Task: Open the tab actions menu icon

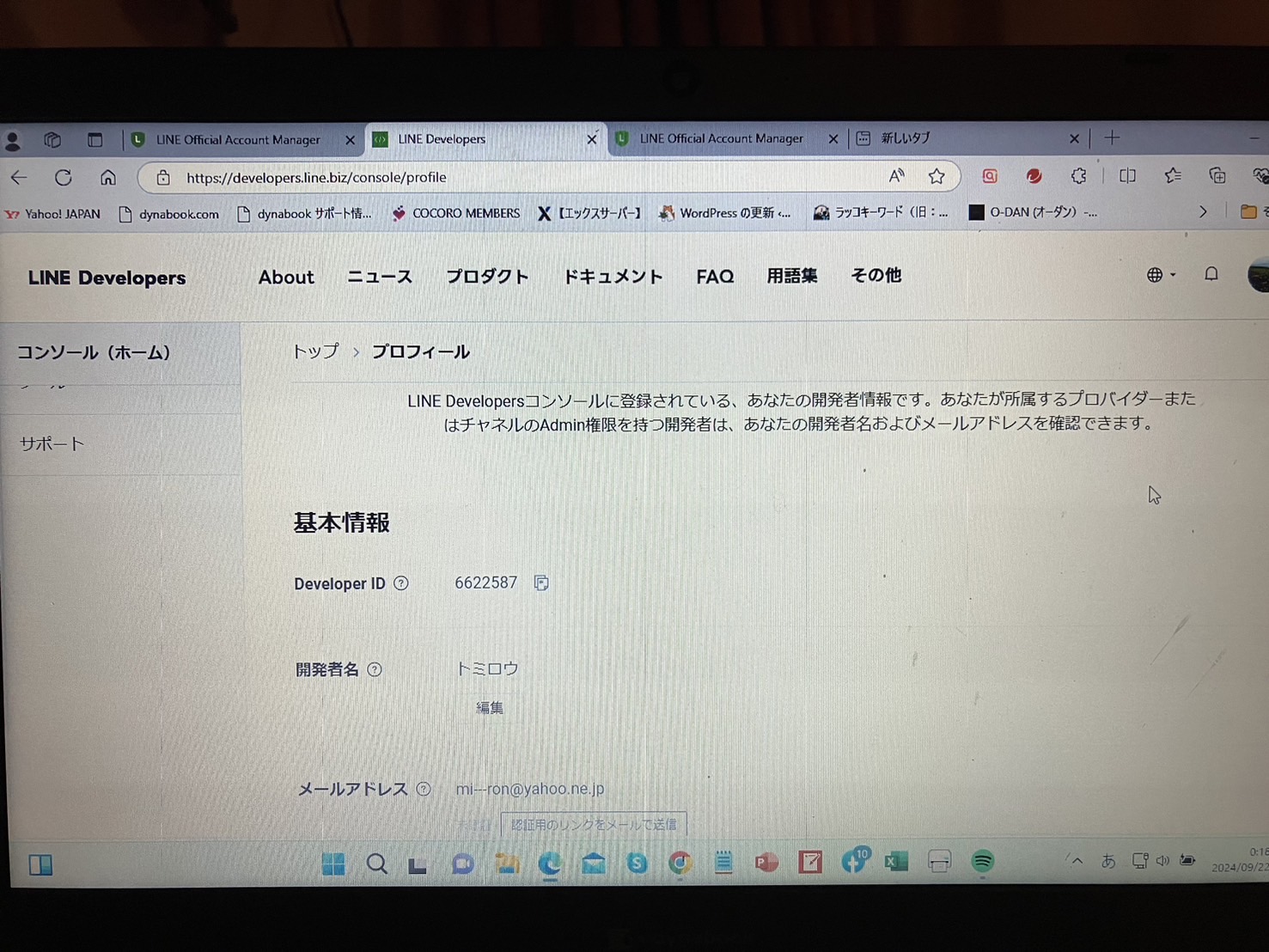Action: pos(95,139)
